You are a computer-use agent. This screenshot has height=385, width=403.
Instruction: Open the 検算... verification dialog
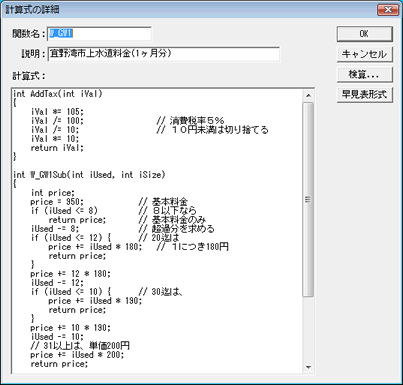[365, 74]
